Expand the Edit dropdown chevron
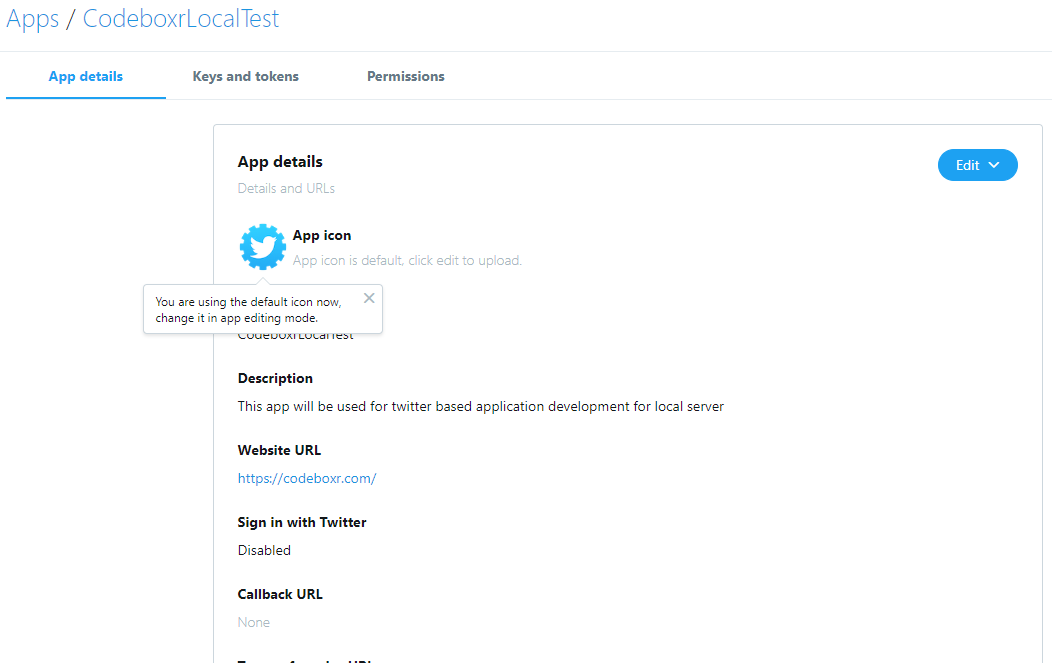 pos(994,165)
